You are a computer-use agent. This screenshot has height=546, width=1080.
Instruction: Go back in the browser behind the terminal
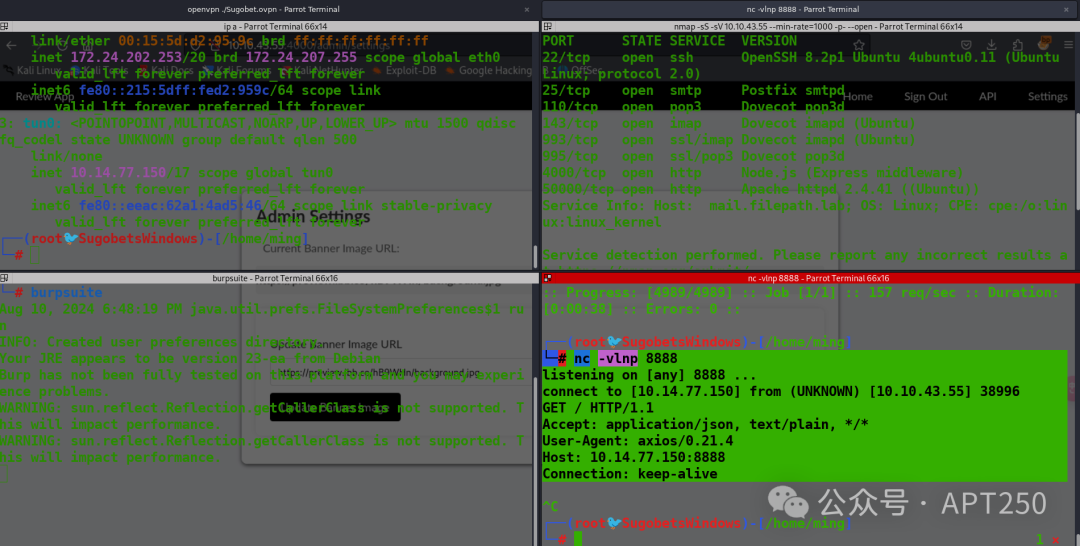click(x=11, y=45)
